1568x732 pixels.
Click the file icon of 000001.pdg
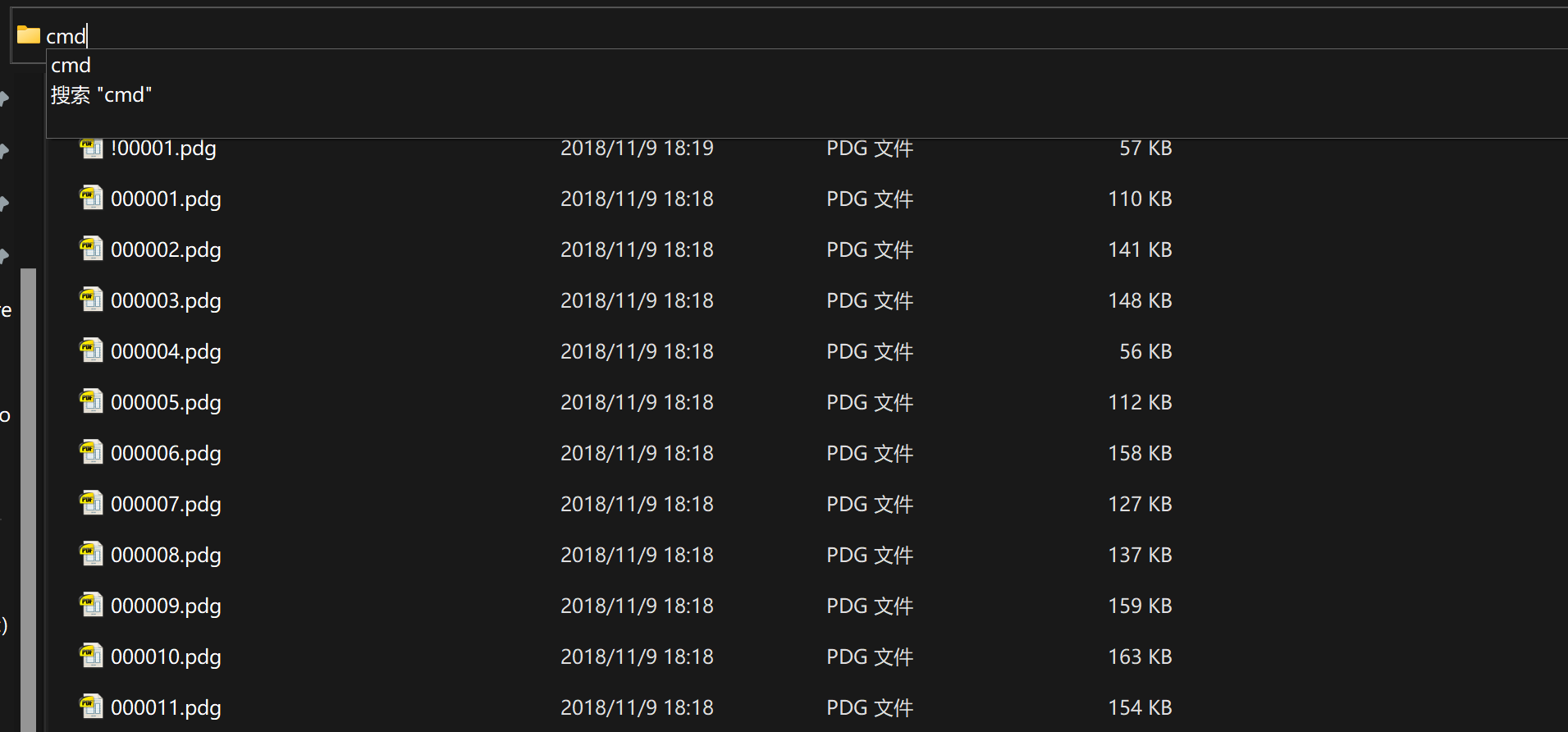(x=91, y=199)
